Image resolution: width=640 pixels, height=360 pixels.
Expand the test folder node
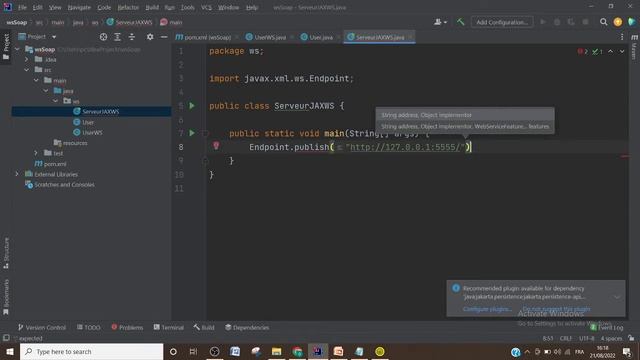coord(36,153)
